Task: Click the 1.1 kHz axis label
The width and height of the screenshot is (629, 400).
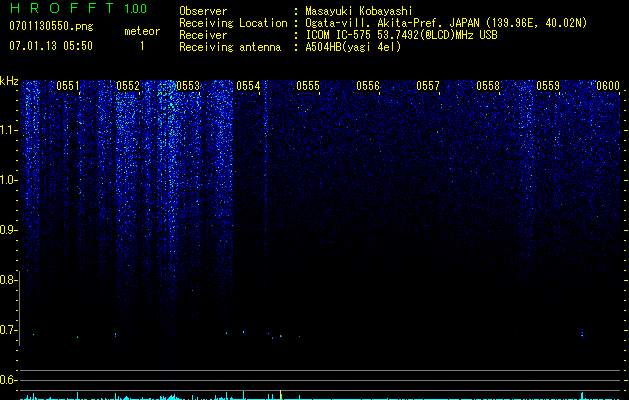Action: [x=8, y=130]
